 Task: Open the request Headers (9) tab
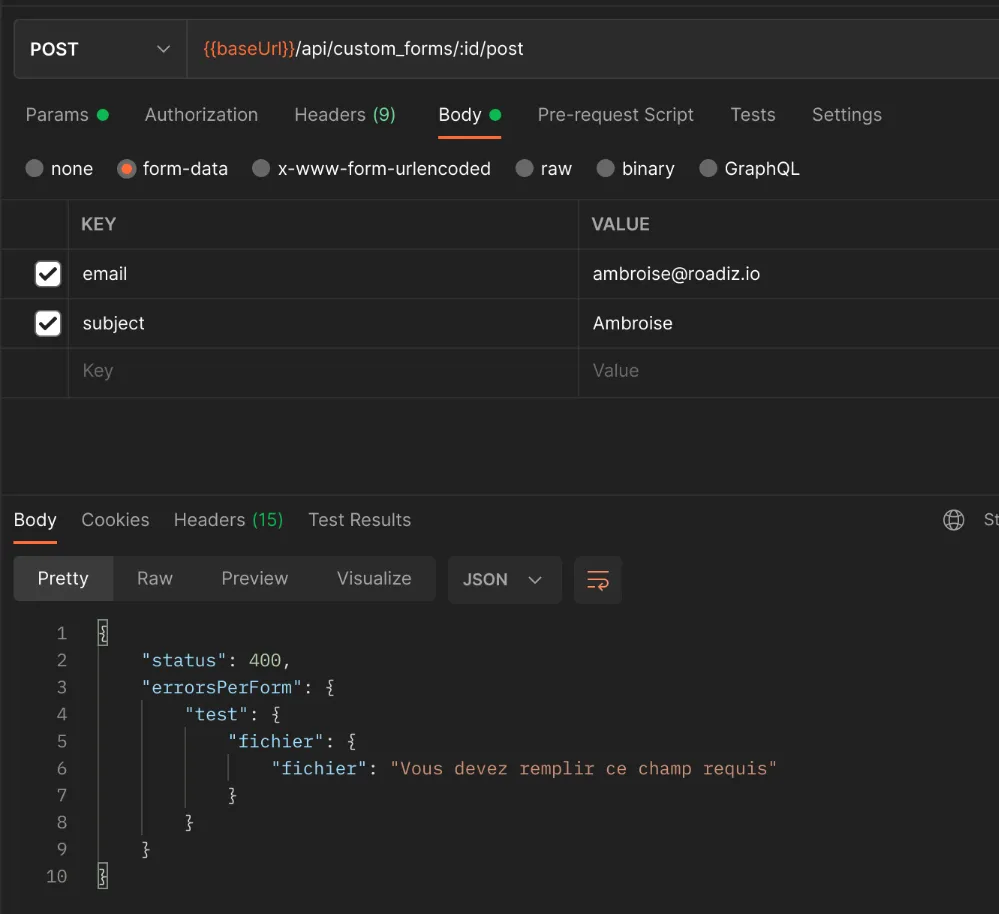pos(345,115)
